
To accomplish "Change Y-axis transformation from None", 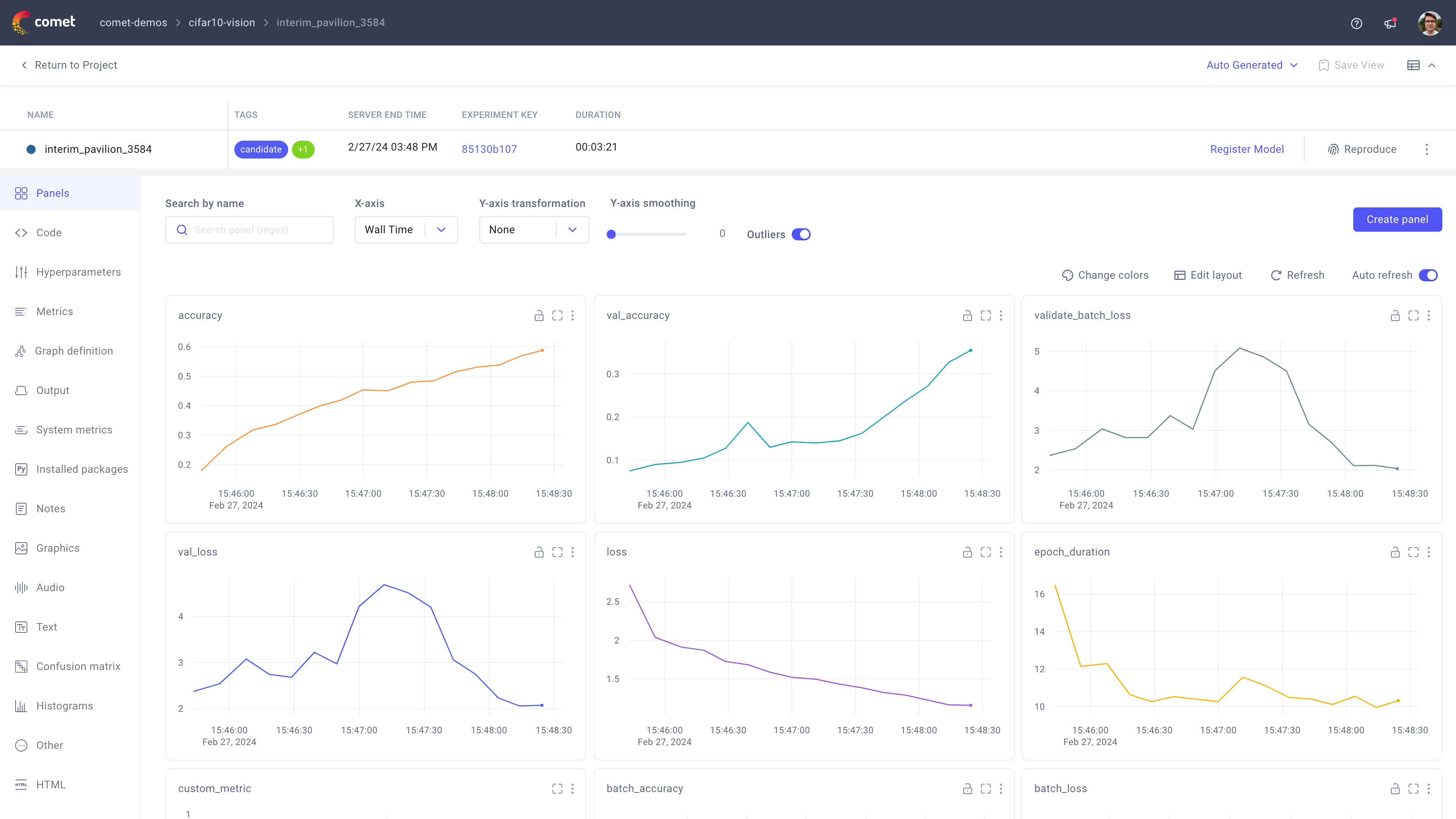I will click(533, 229).
